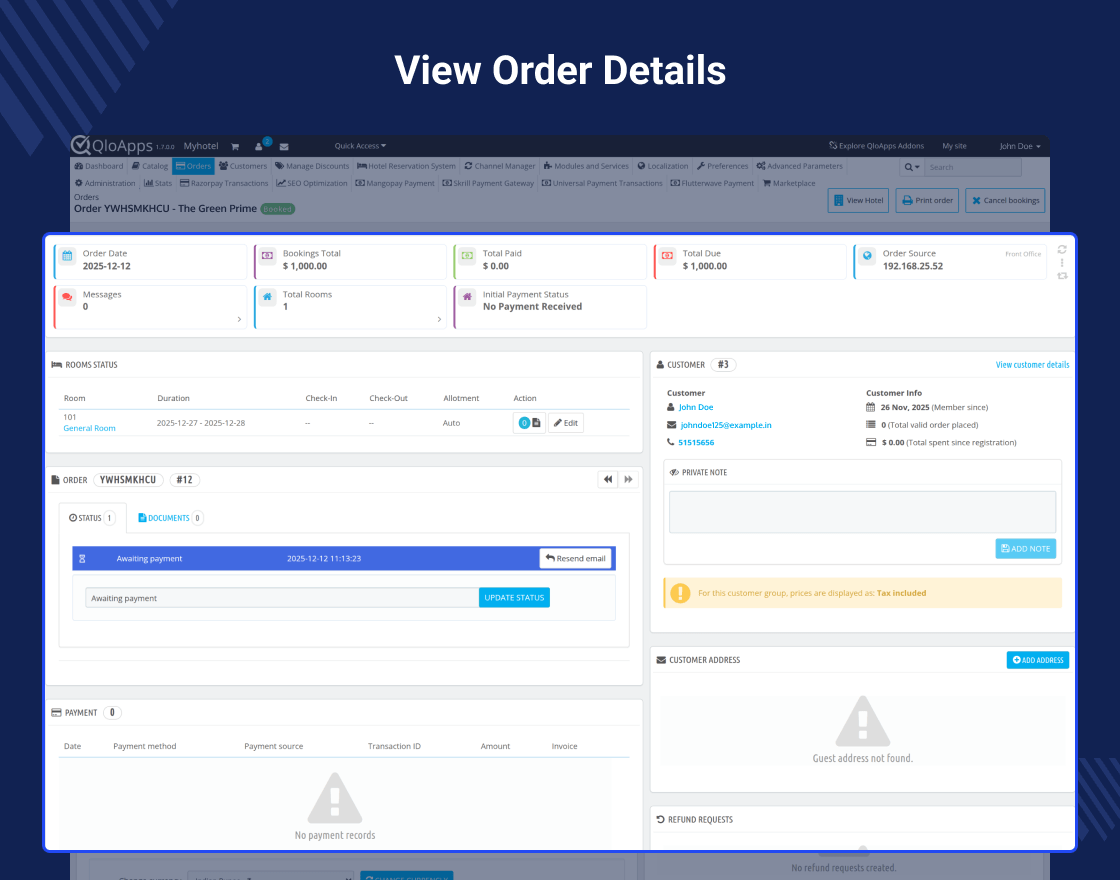1120x880 pixels.
Task: Click inside the Private Note text area
Action: (x=862, y=512)
